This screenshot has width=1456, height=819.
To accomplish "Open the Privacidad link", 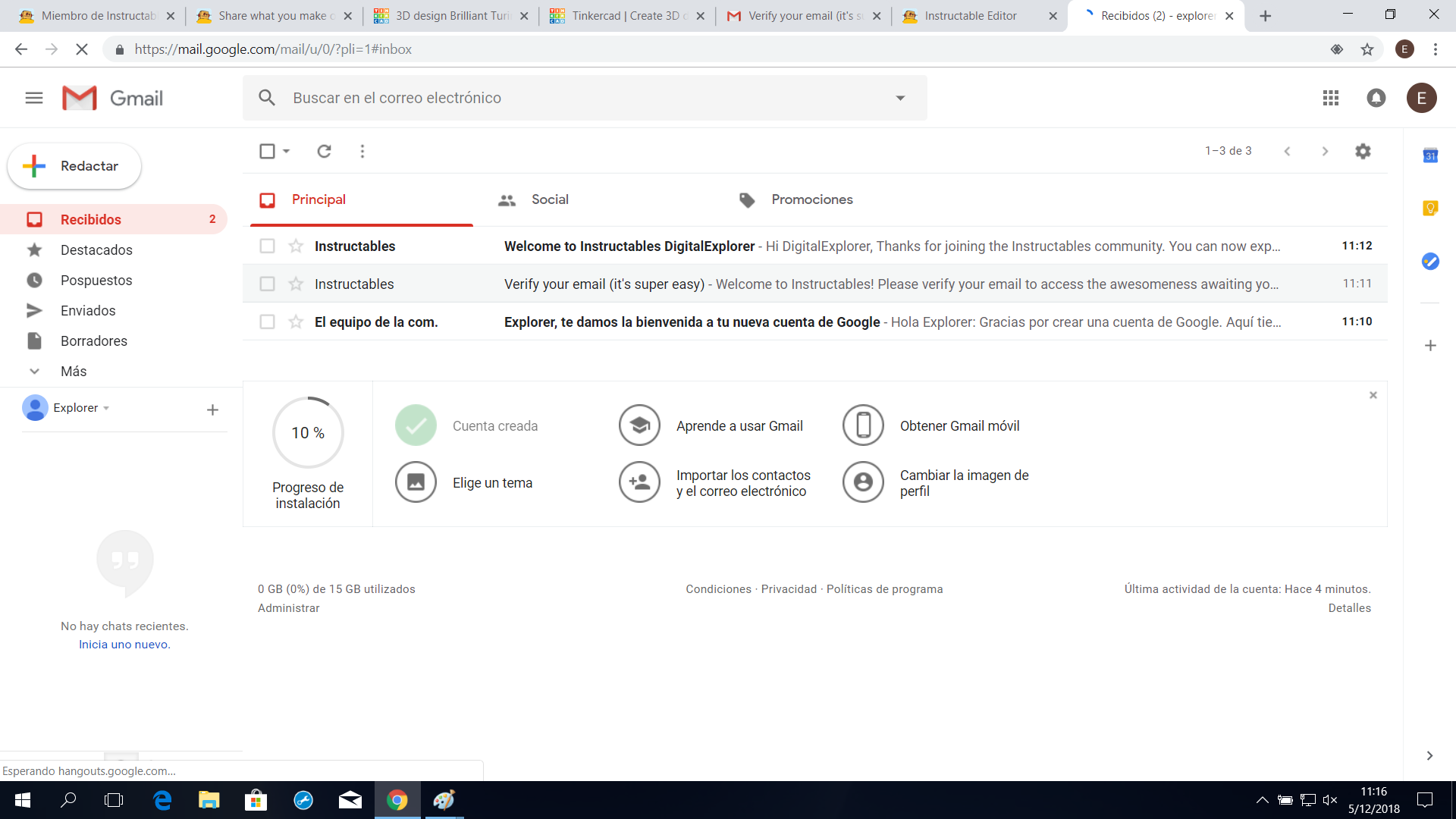I will click(x=789, y=589).
